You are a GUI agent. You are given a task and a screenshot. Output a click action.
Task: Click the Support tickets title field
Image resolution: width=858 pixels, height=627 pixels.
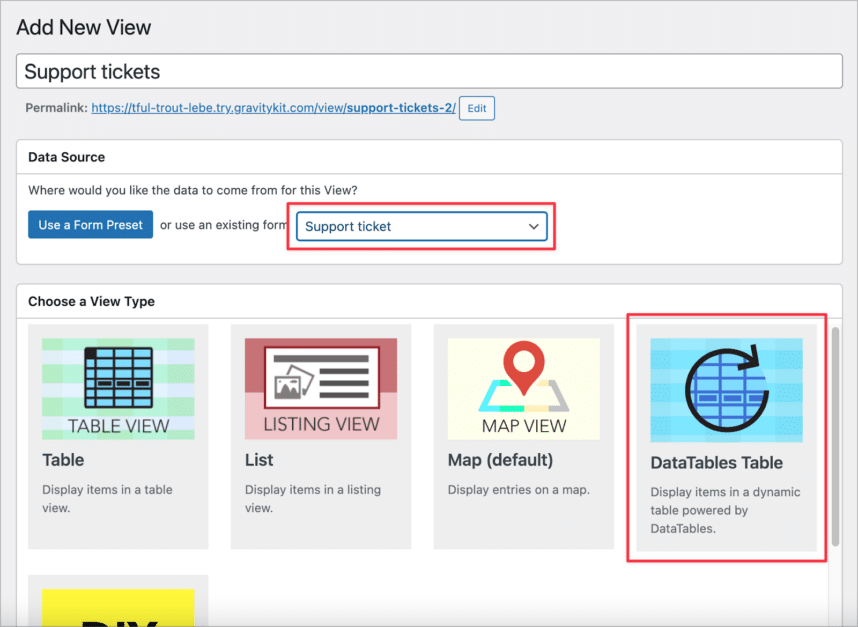click(x=430, y=71)
